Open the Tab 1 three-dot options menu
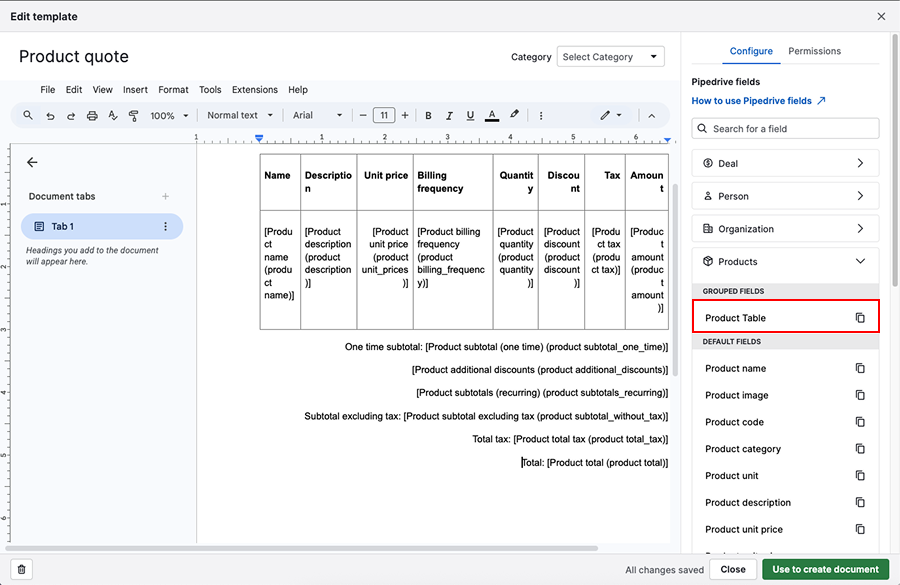Viewport: 900px width, 585px height. pyautogui.click(x=166, y=227)
